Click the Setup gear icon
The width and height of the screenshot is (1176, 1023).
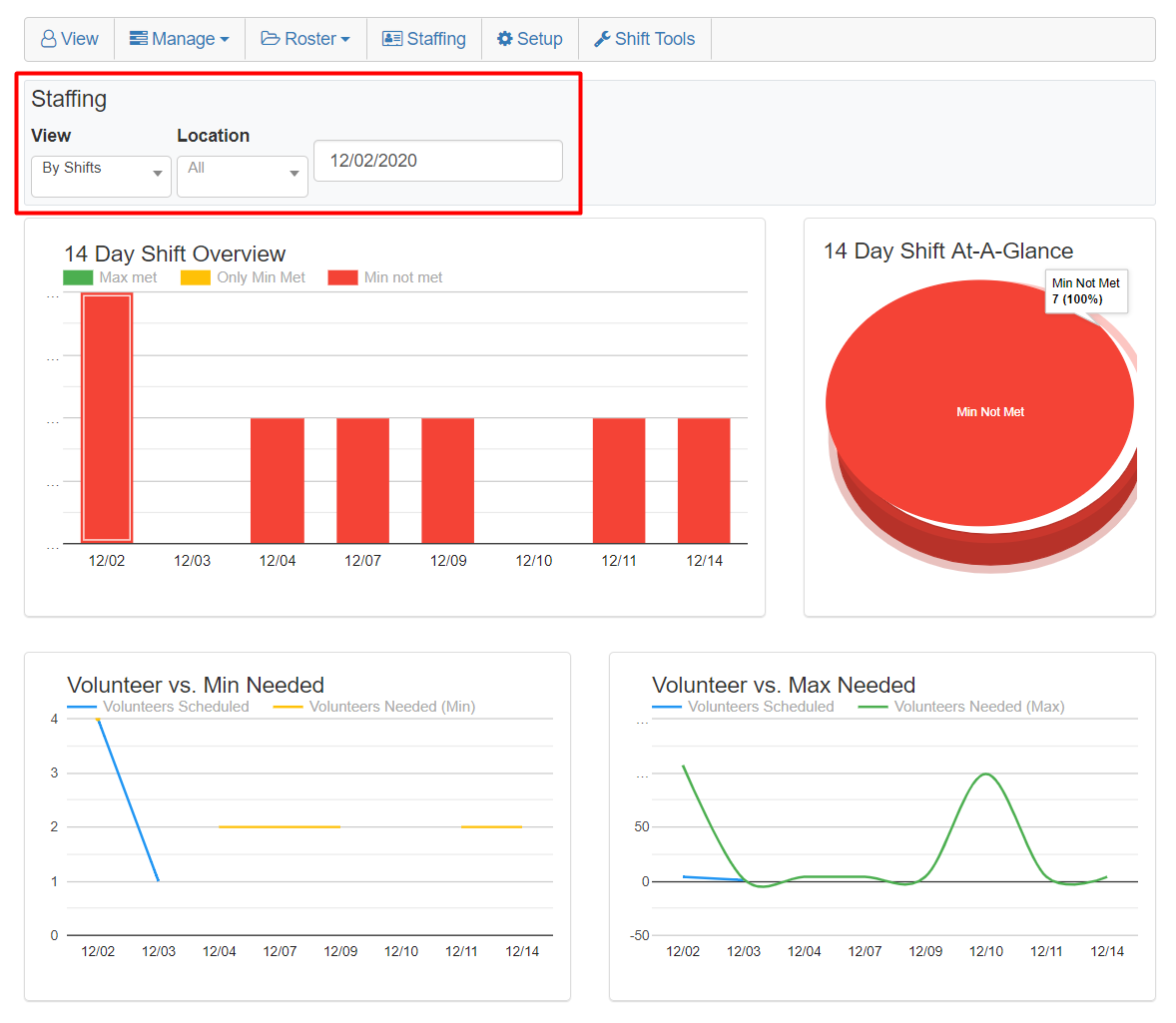505,39
